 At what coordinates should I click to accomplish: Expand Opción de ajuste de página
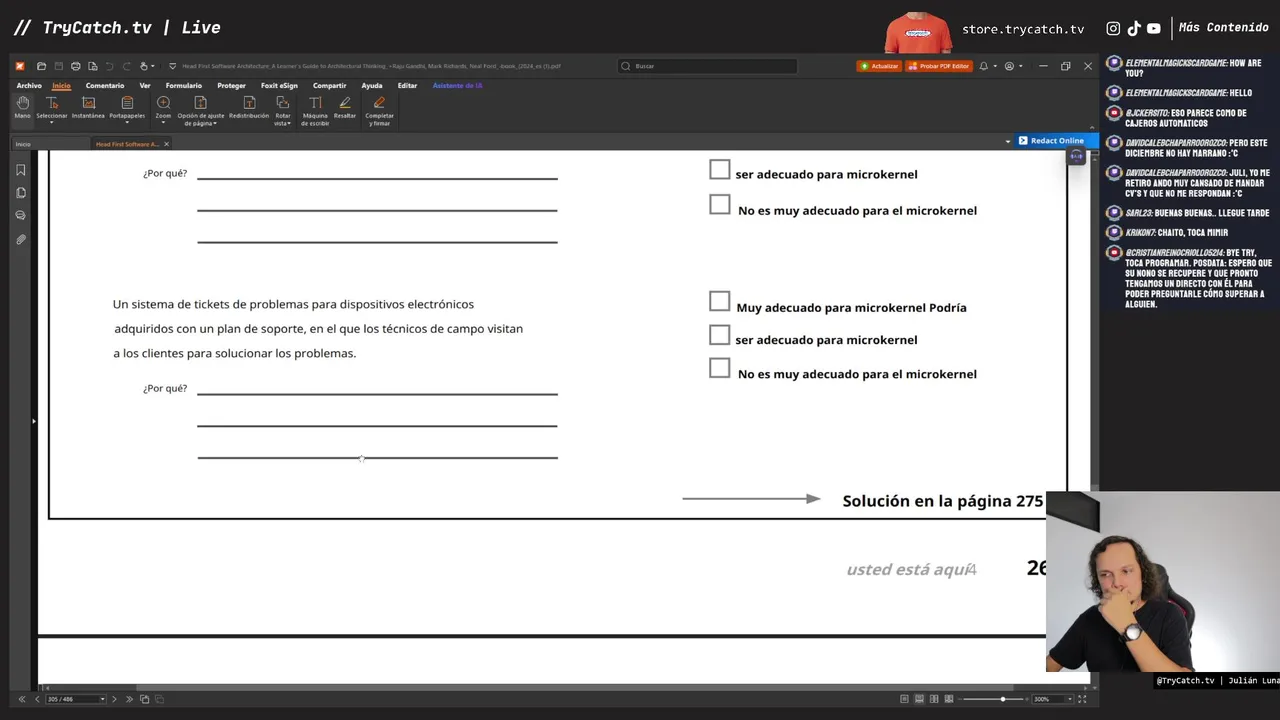tap(200, 111)
